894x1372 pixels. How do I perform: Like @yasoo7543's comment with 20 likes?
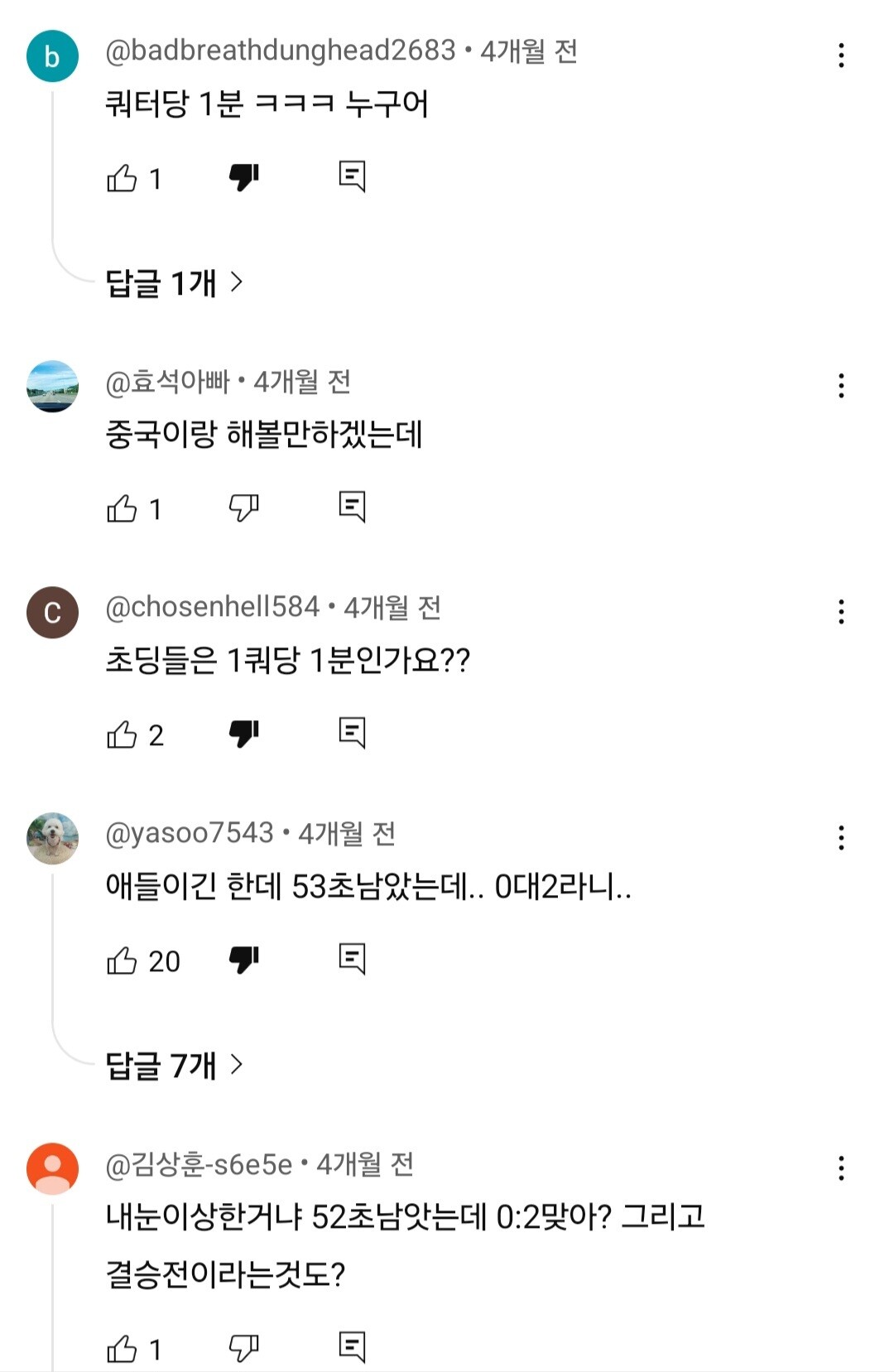click(x=122, y=960)
